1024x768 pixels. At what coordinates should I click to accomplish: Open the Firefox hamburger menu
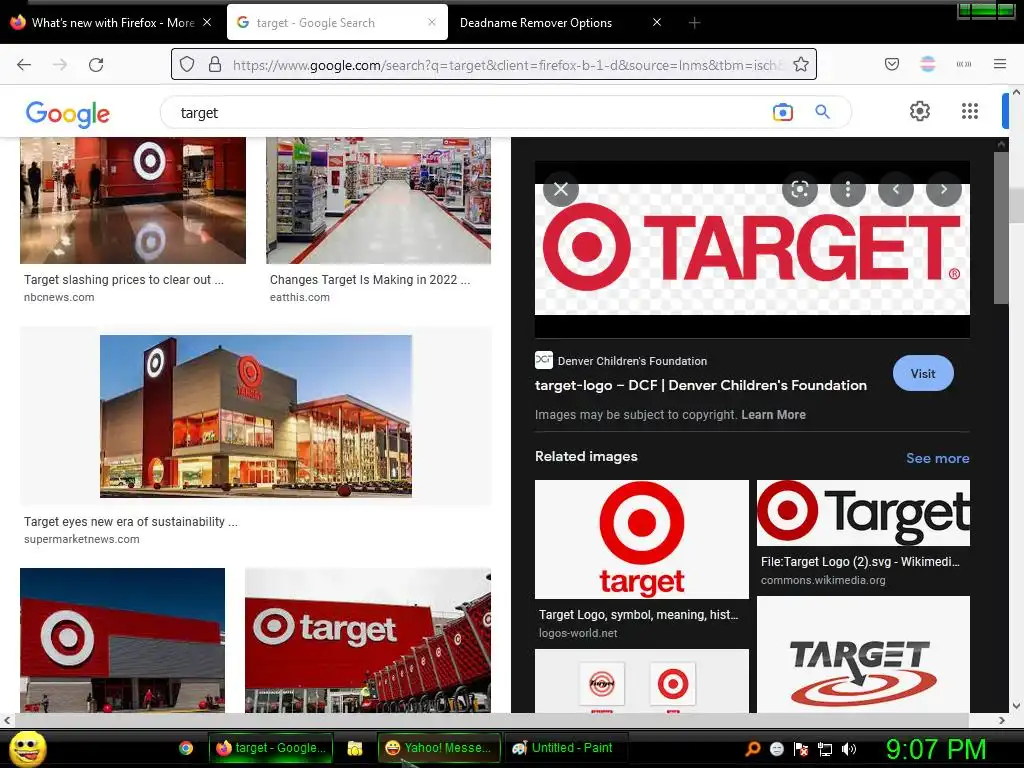(1000, 64)
